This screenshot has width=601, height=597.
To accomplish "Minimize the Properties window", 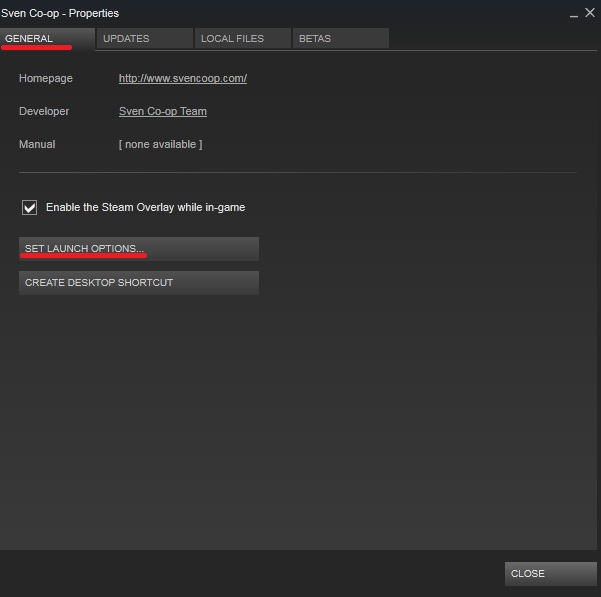I will tap(574, 14).
